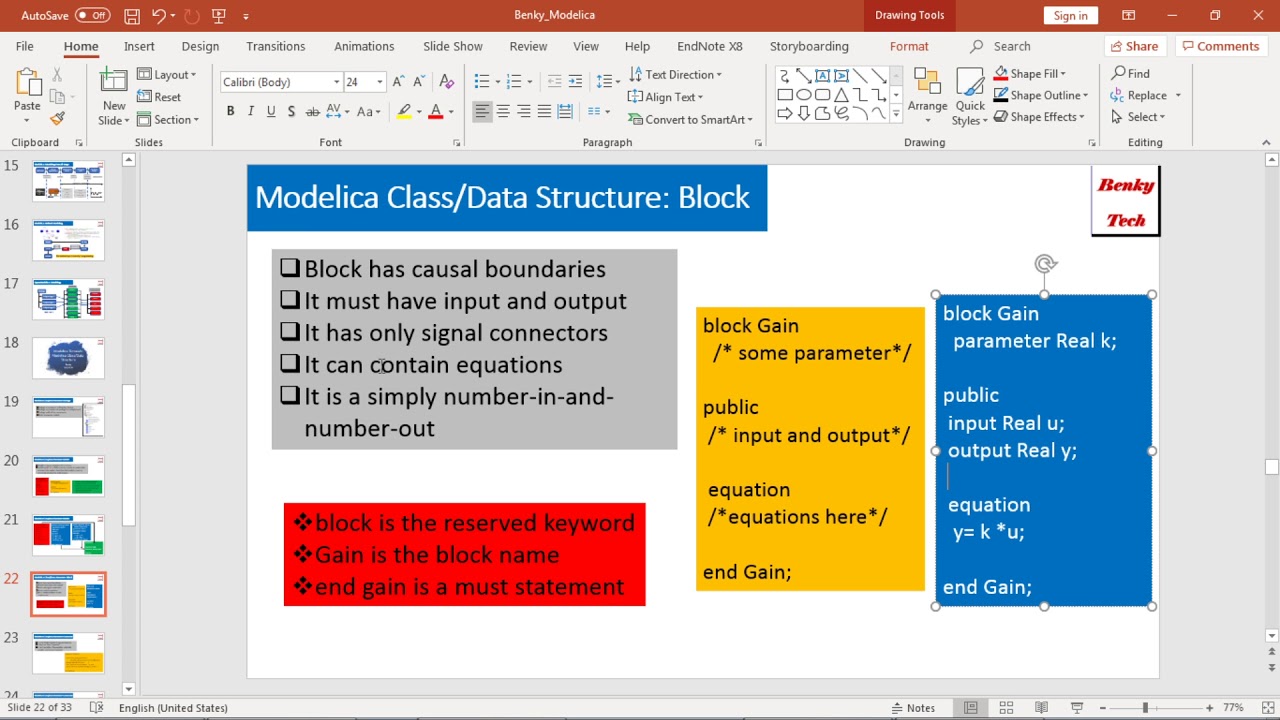Open Text Direction dropdown

click(x=675, y=75)
